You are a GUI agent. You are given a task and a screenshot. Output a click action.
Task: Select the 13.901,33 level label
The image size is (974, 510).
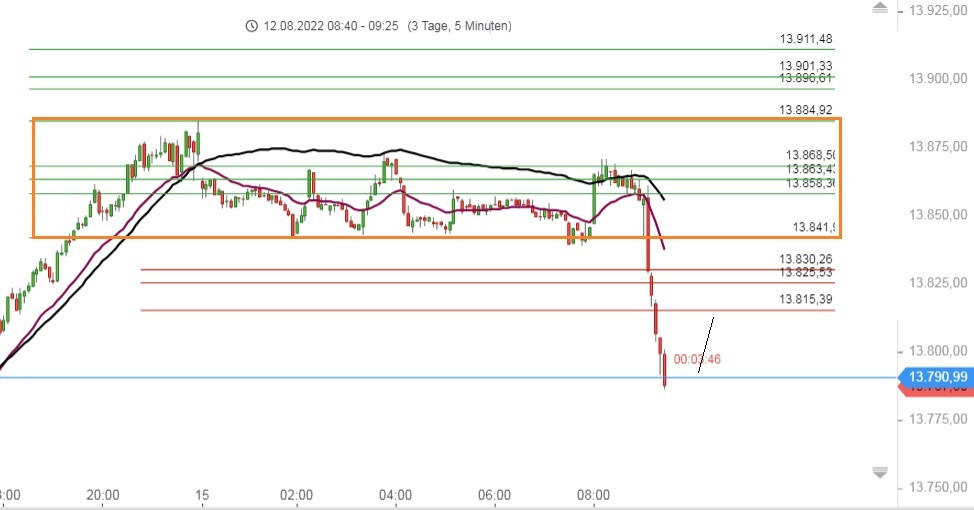[x=806, y=66]
